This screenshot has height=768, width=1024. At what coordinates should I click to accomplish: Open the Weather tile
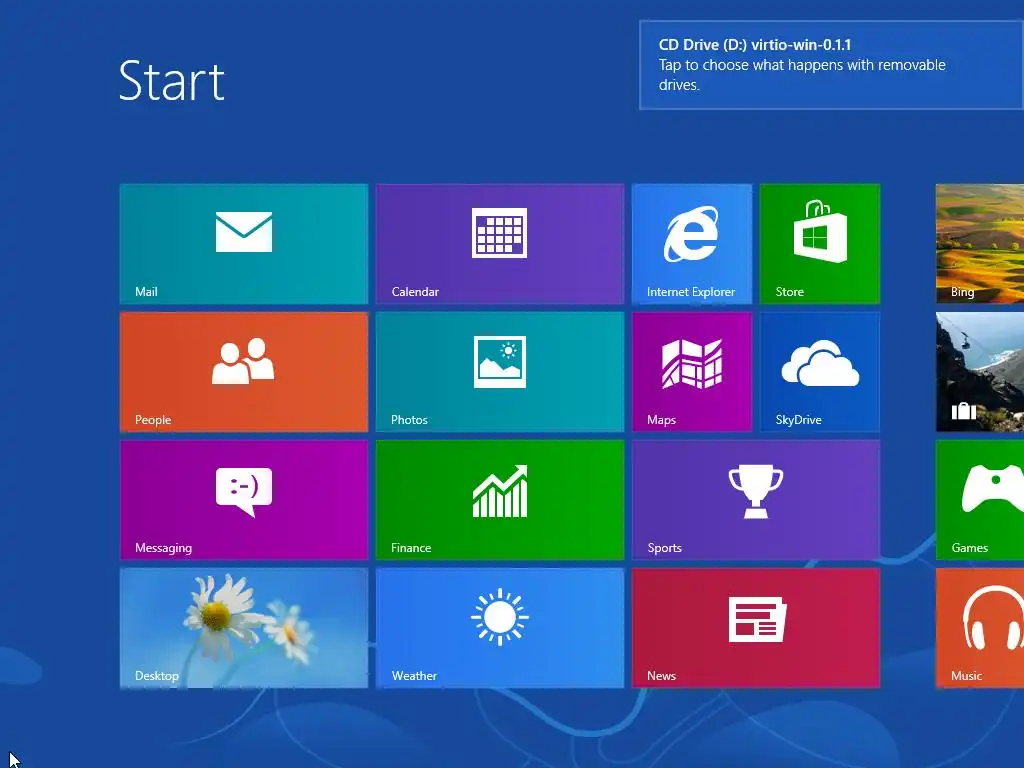pyautogui.click(x=500, y=628)
